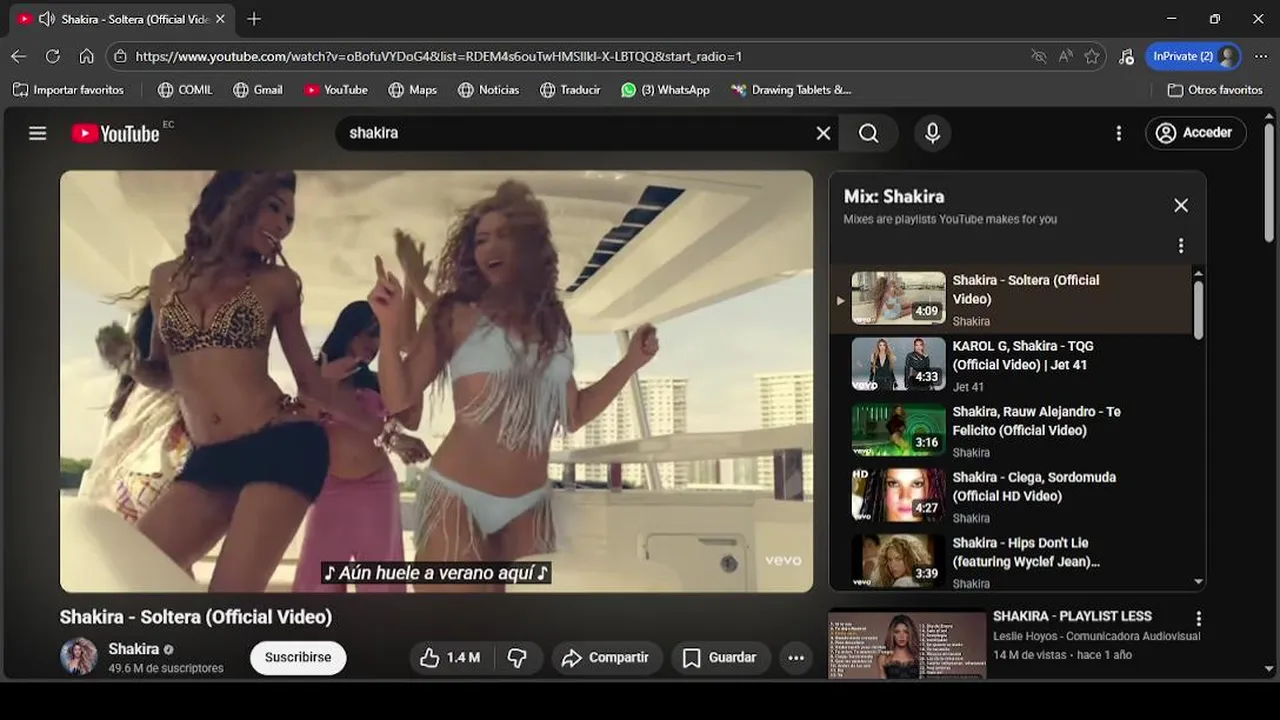Open SHAKIRA - PLAYLIST LESS recommendation
1280x720 pixels.
(1072, 616)
